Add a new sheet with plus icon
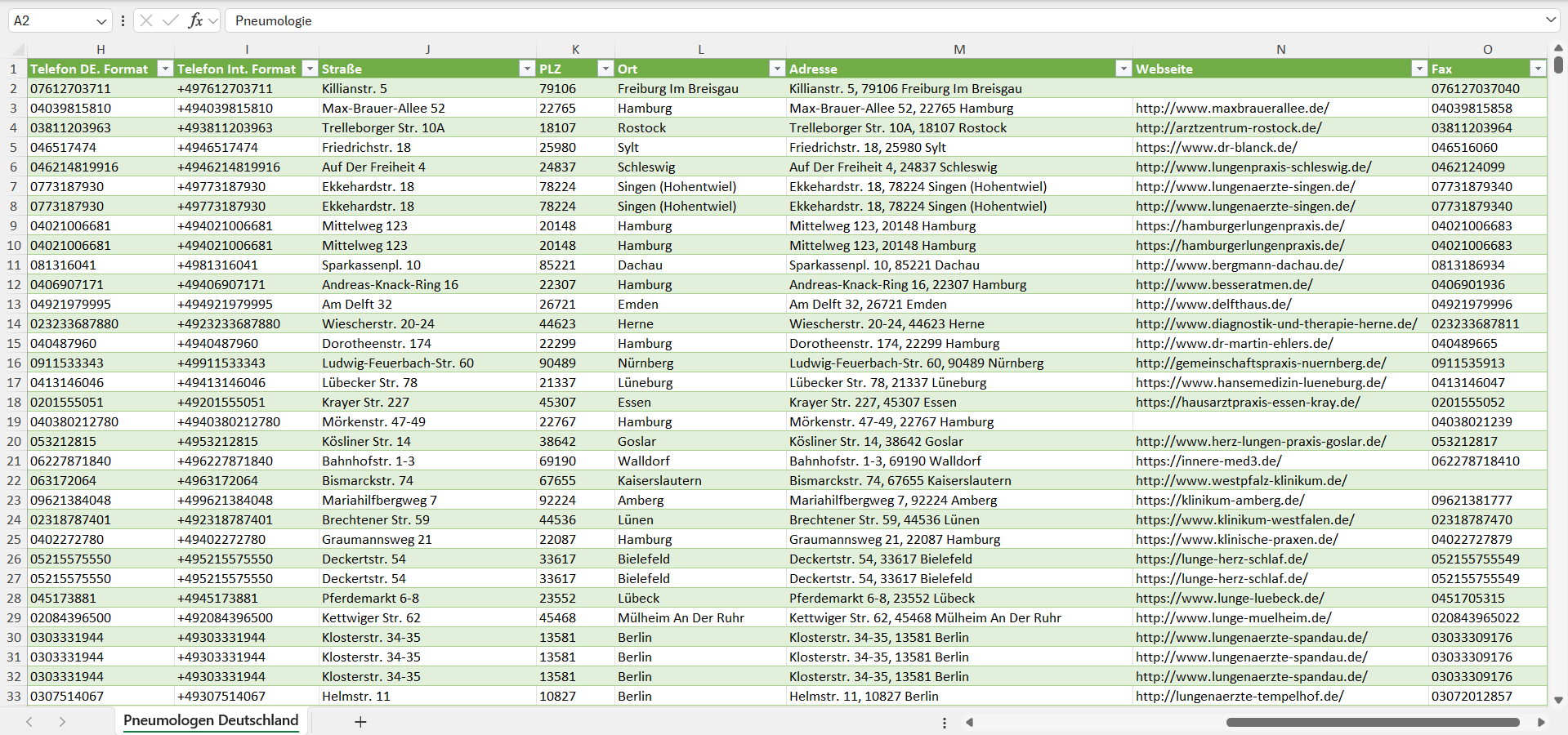 pos(360,721)
